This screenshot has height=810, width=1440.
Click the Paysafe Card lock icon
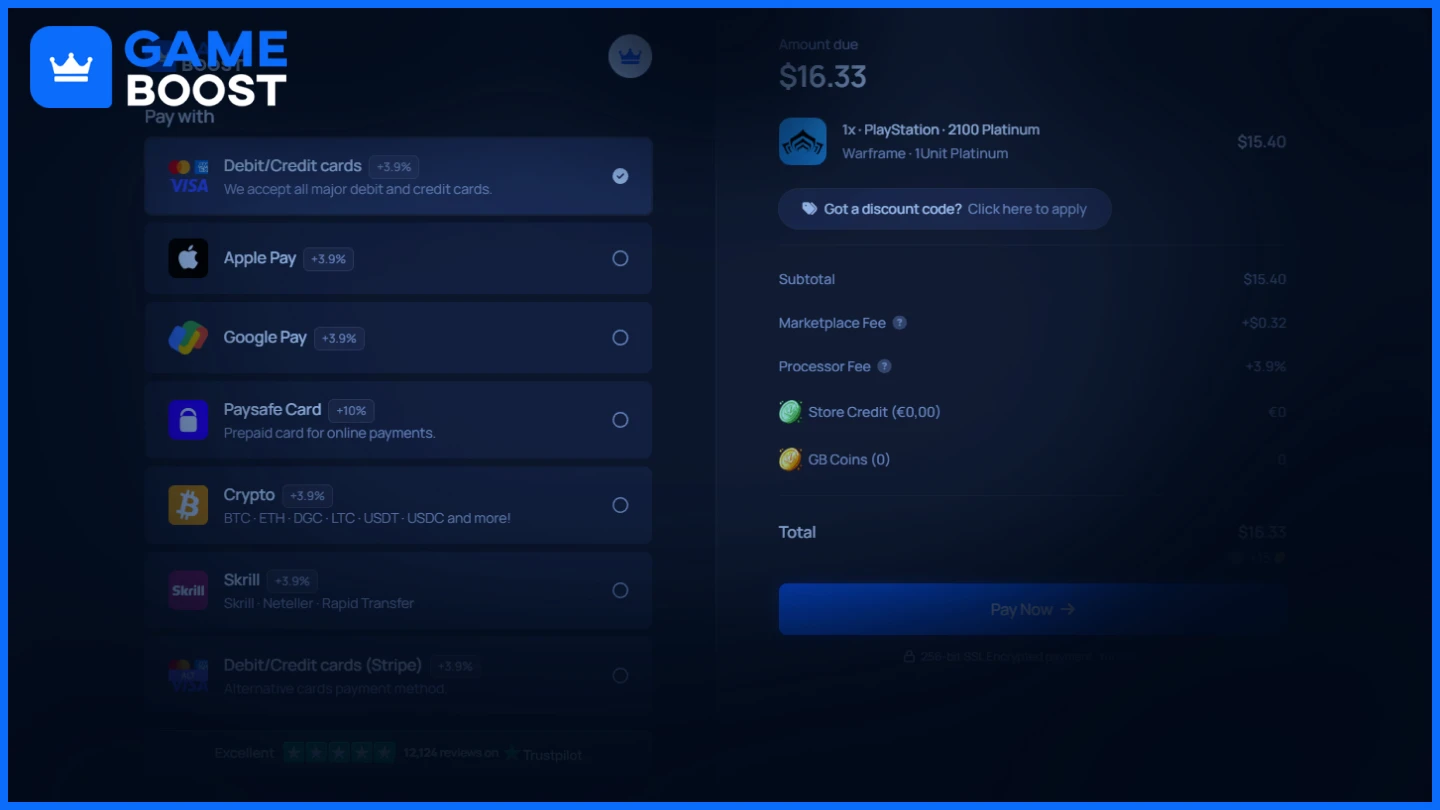(x=188, y=420)
